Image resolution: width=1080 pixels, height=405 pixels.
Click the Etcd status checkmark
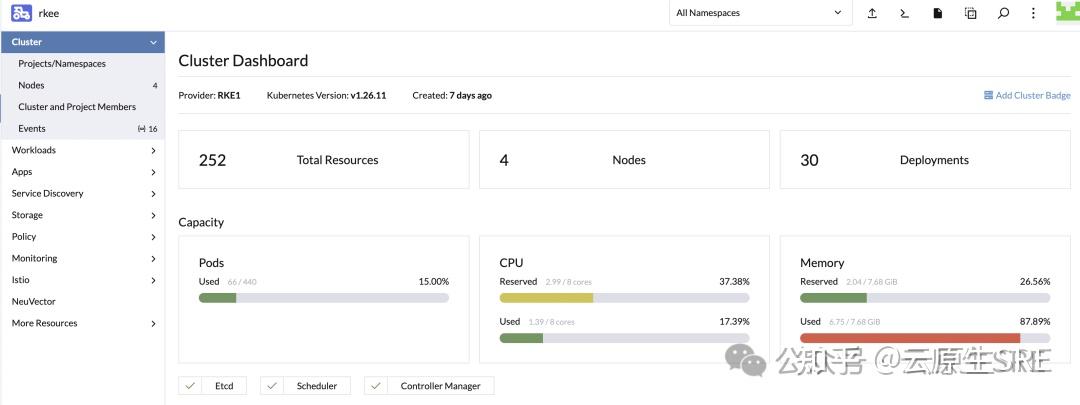tap(190, 386)
